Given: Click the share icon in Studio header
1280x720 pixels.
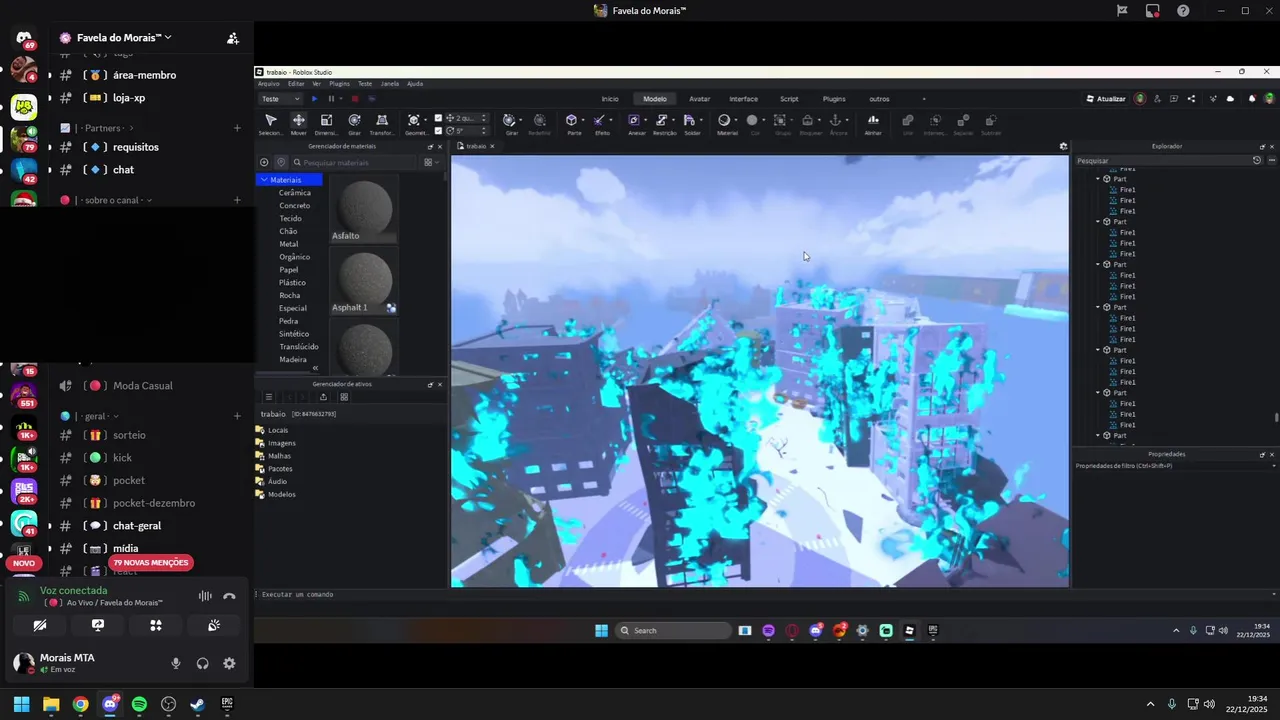Looking at the screenshot, I should pos(1191,99).
